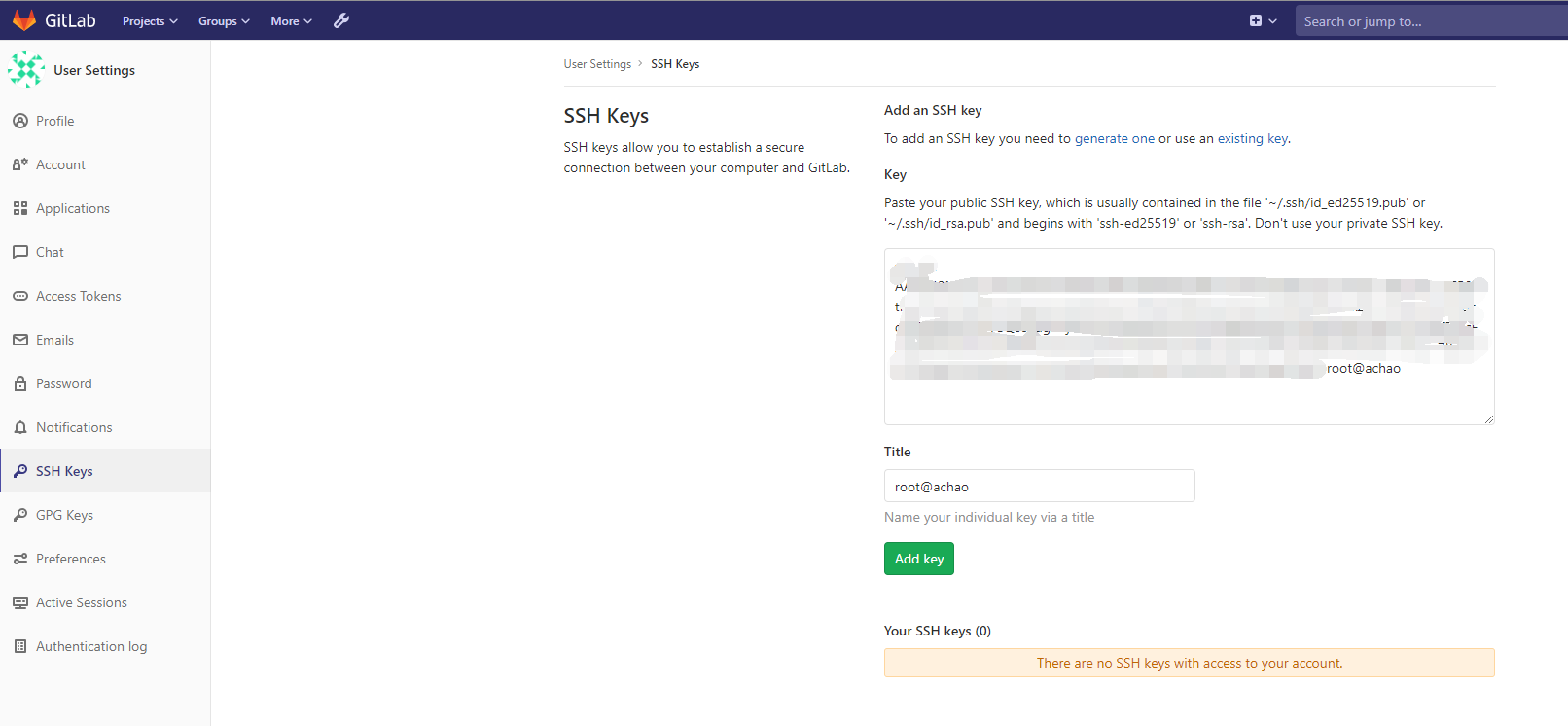Click the Profile icon in sidebar
This screenshot has width=1568, height=726.
pos(20,121)
